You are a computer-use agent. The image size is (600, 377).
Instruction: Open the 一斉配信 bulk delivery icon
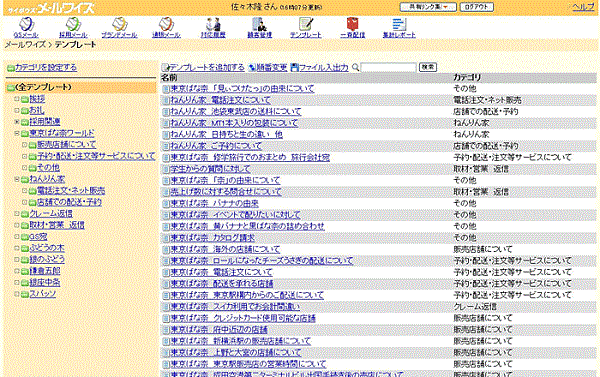click(352, 24)
